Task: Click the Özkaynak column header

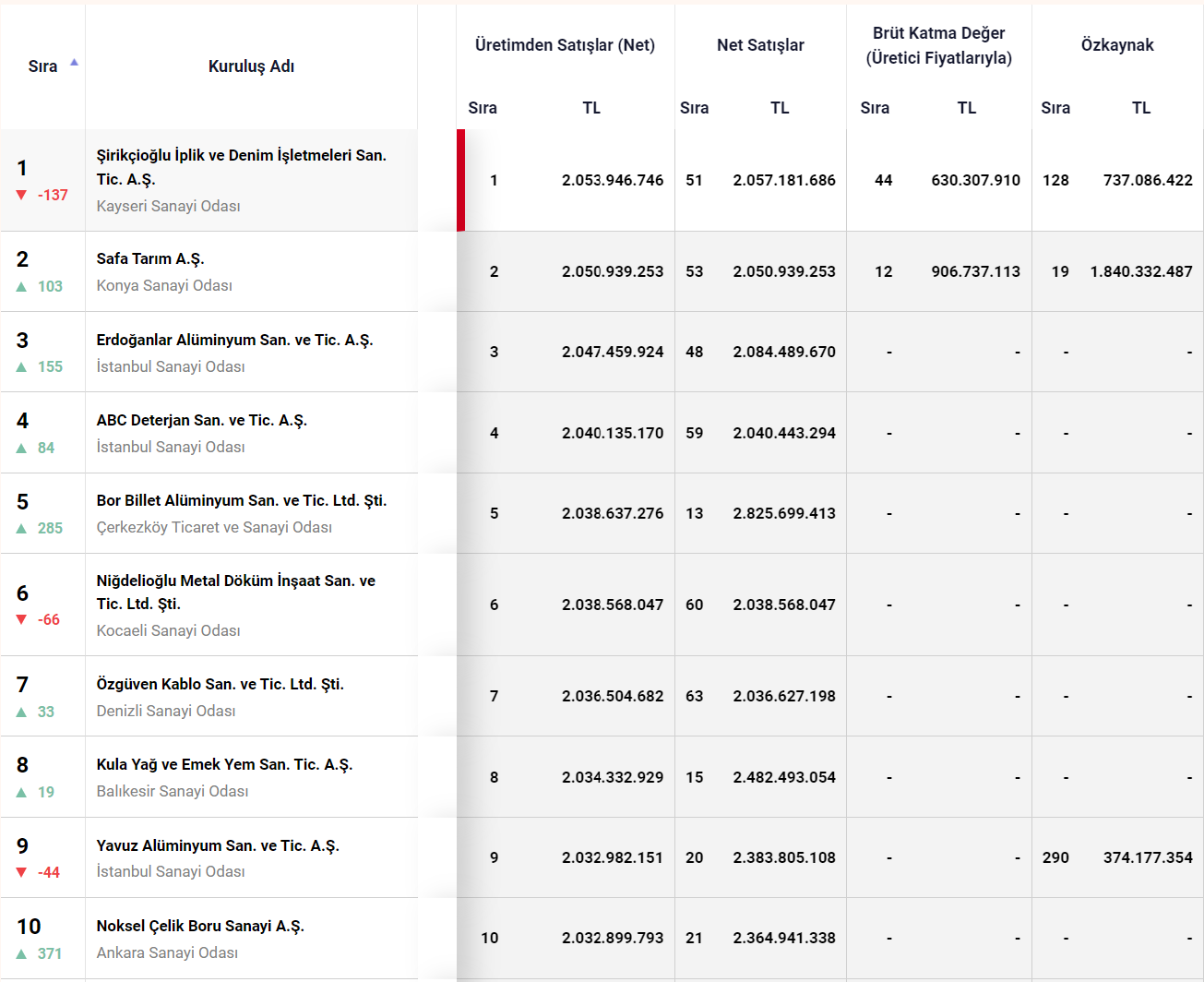Action: coord(1117,45)
